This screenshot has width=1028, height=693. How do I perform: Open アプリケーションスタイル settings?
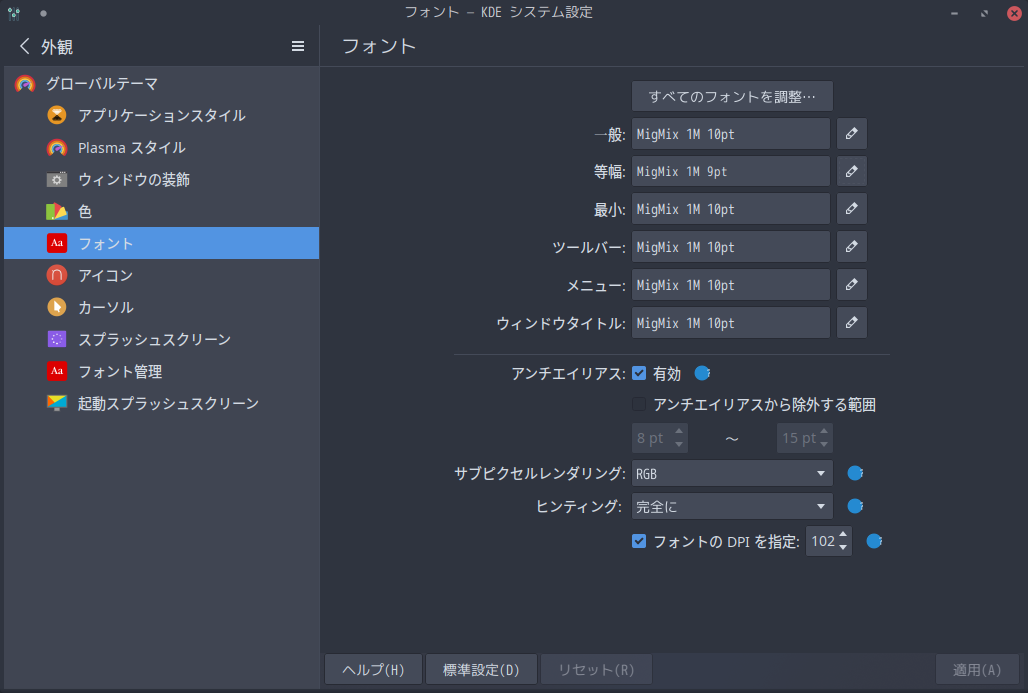(161, 115)
